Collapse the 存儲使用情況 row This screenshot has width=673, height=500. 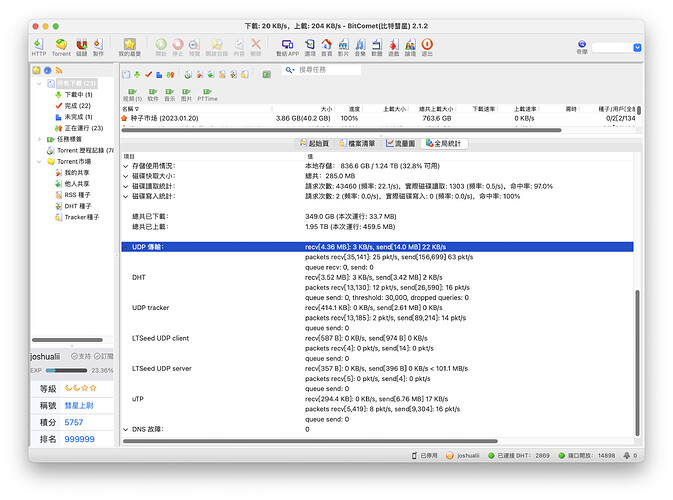pyautogui.click(x=125, y=166)
